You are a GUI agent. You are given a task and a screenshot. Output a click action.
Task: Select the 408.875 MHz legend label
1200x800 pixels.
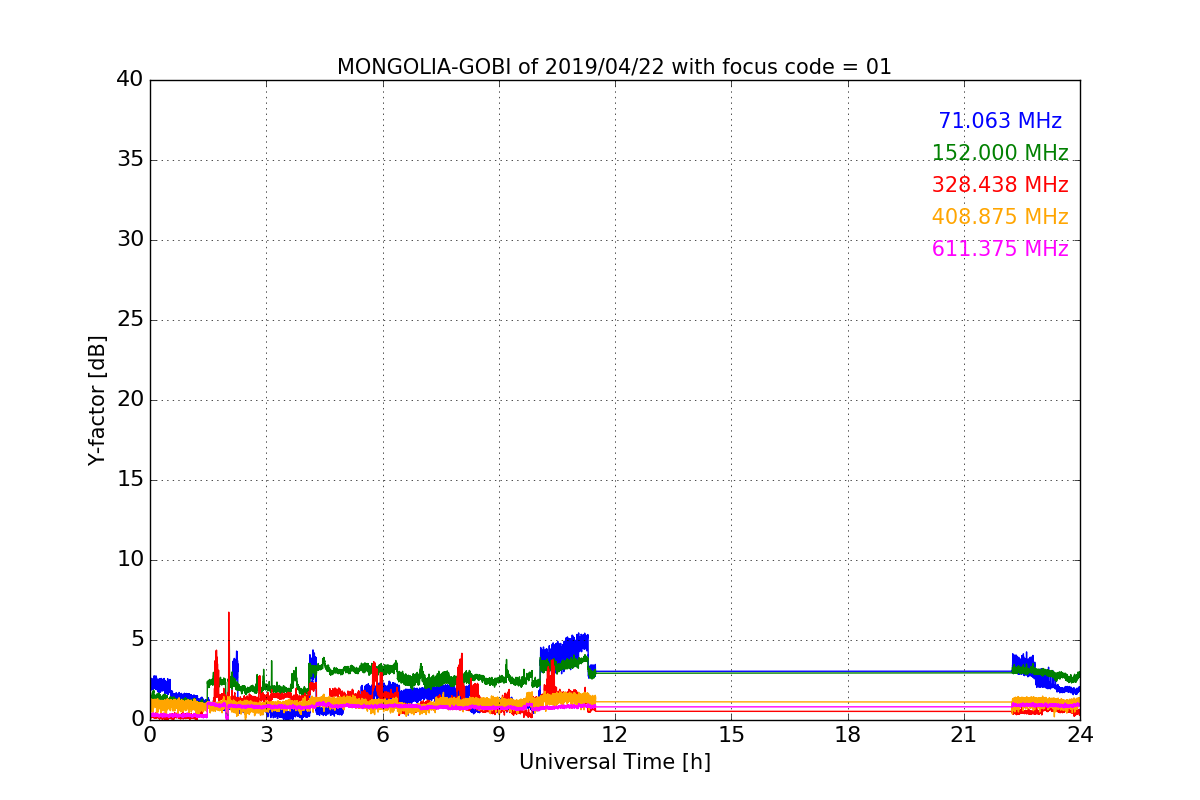[1000, 217]
